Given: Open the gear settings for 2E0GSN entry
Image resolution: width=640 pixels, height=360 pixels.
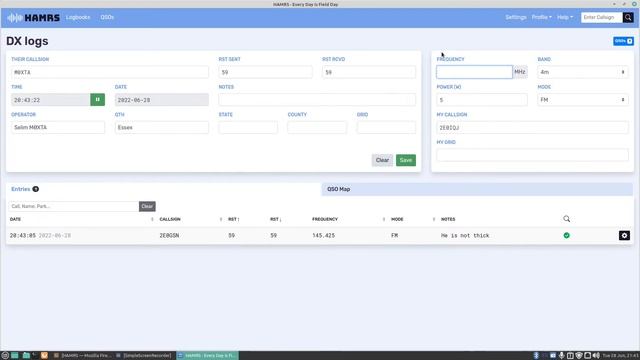Looking at the screenshot, I should 624,236.
